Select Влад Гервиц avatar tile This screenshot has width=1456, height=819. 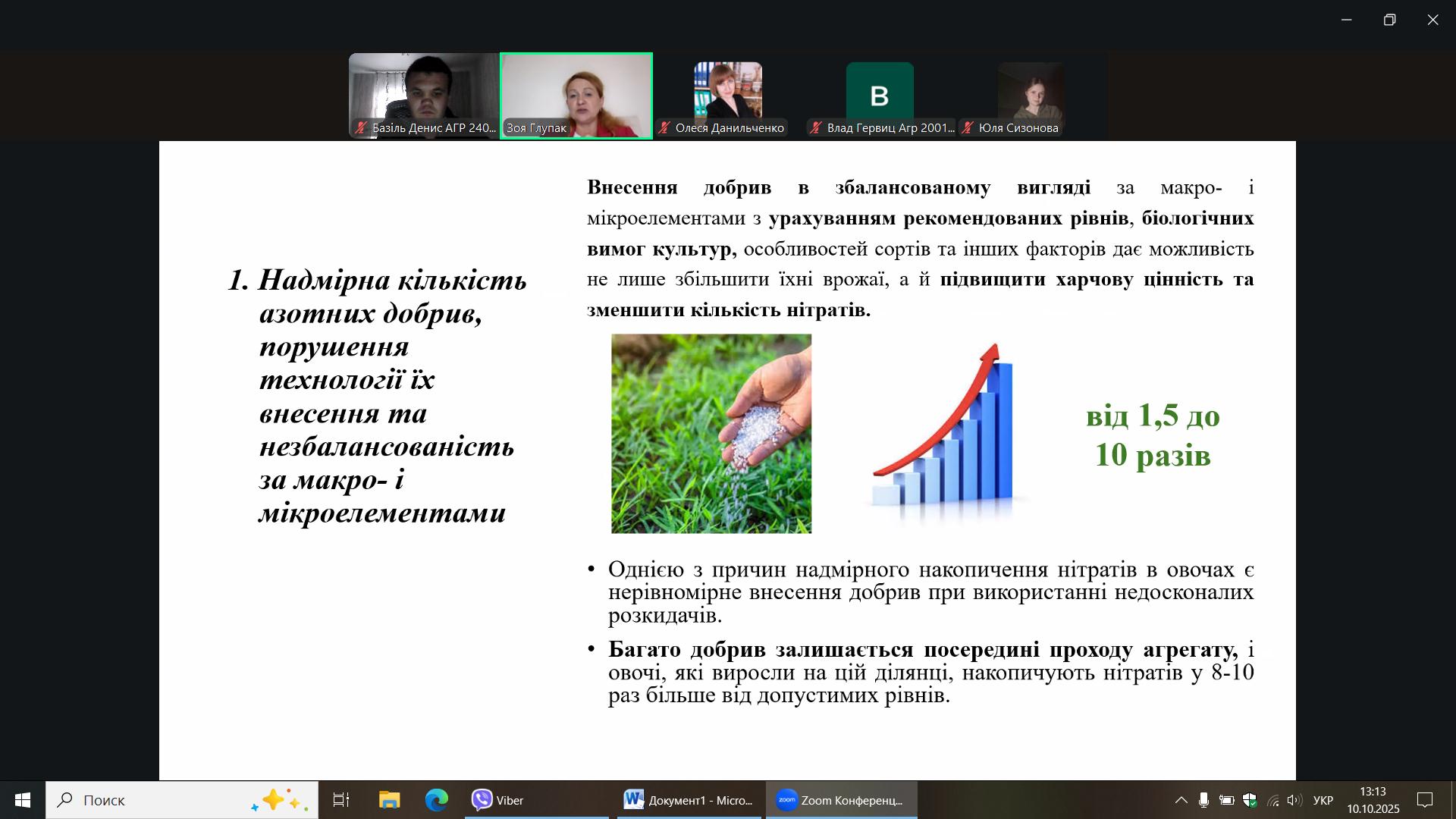tap(880, 93)
